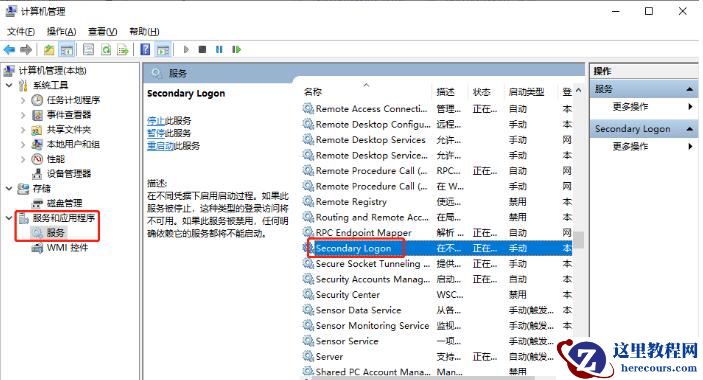Open the 操作(A) menu
Viewport: 703px width, 380px height.
(61, 31)
